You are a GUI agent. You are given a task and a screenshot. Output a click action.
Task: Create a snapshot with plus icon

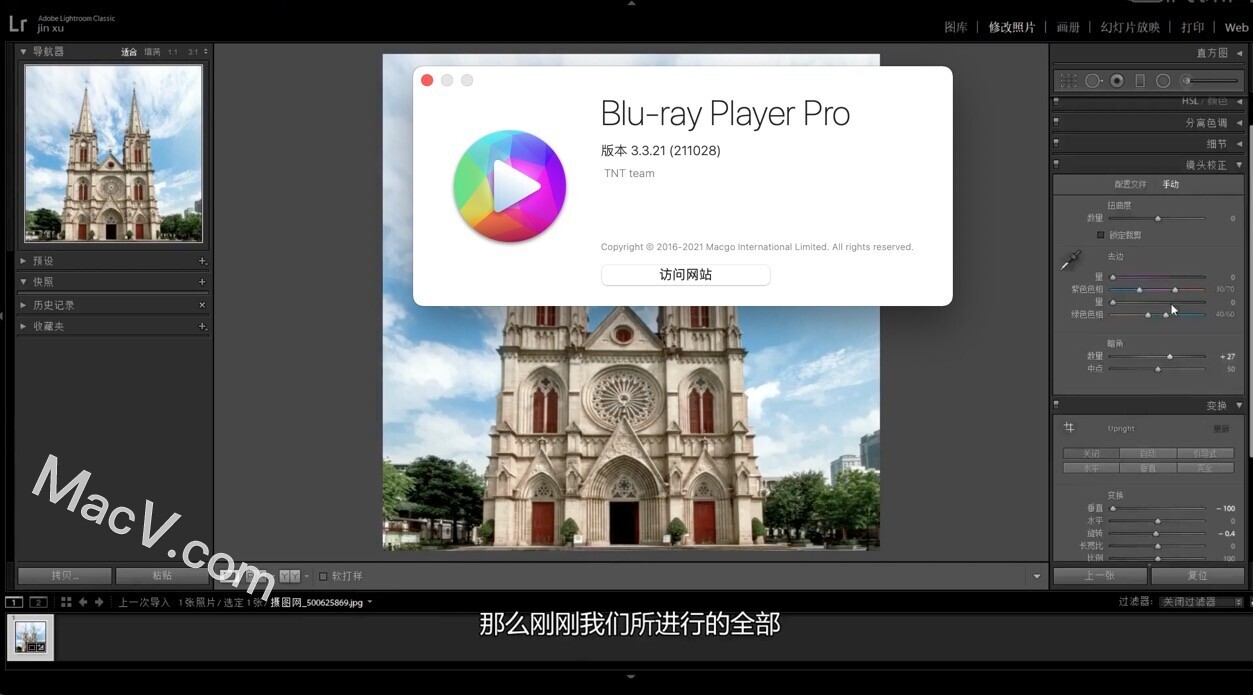202,282
